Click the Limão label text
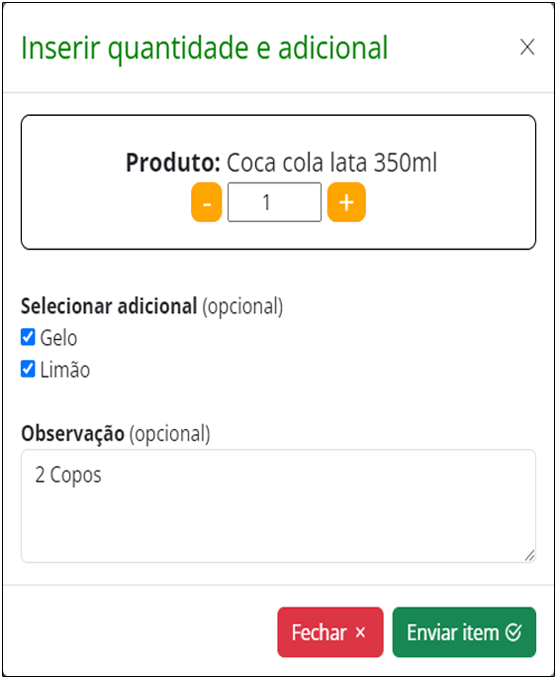The image size is (557, 679). tap(65, 370)
